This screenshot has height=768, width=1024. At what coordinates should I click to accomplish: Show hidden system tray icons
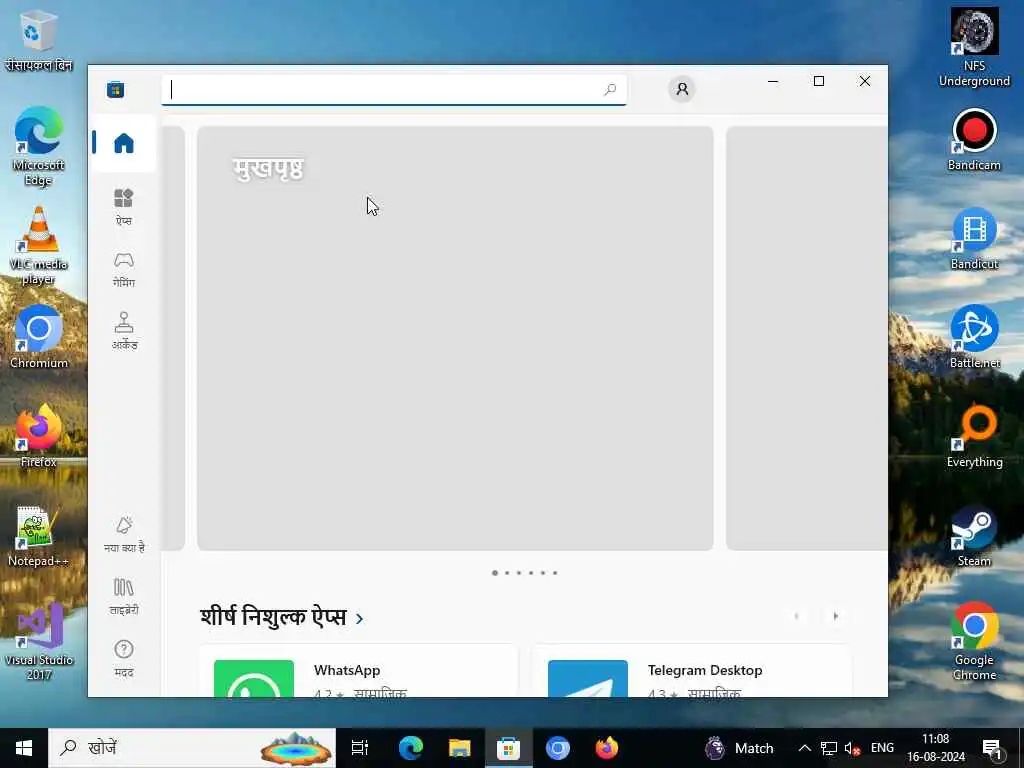tap(805, 748)
